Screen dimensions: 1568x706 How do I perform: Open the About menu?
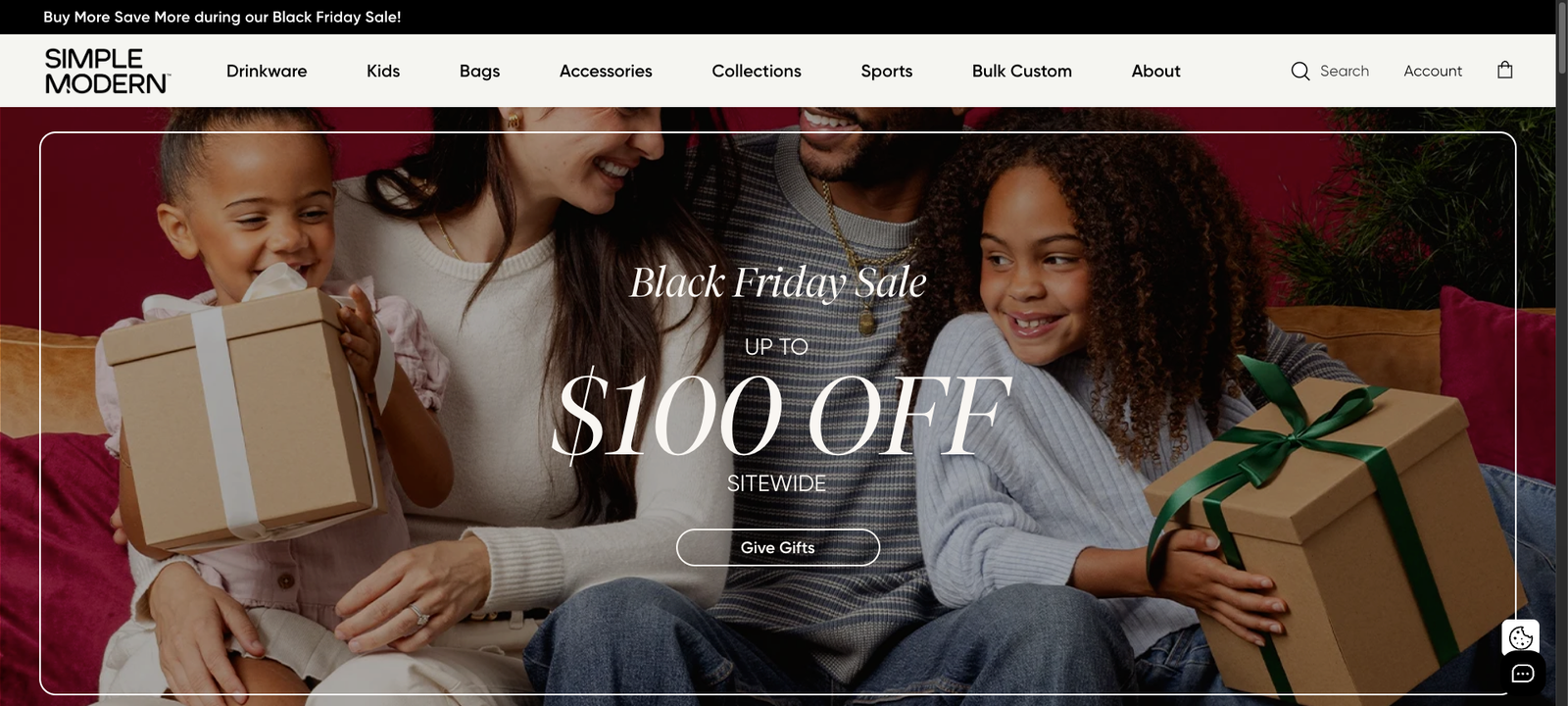click(1155, 71)
